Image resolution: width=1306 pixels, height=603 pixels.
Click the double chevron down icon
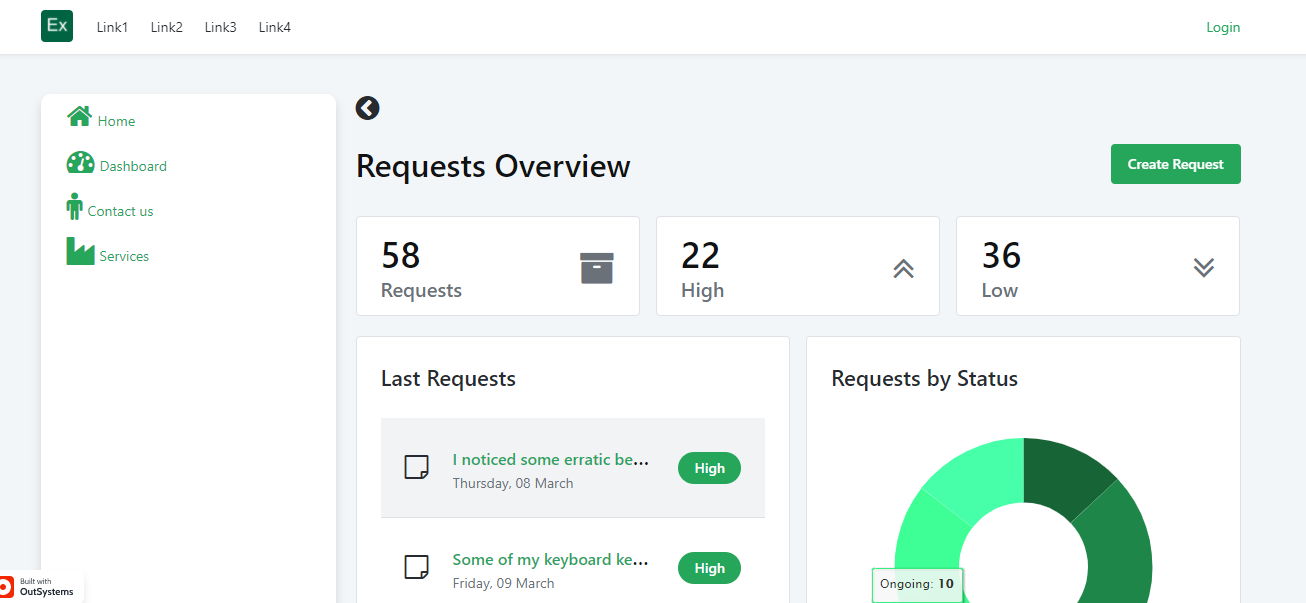coord(1203,267)
